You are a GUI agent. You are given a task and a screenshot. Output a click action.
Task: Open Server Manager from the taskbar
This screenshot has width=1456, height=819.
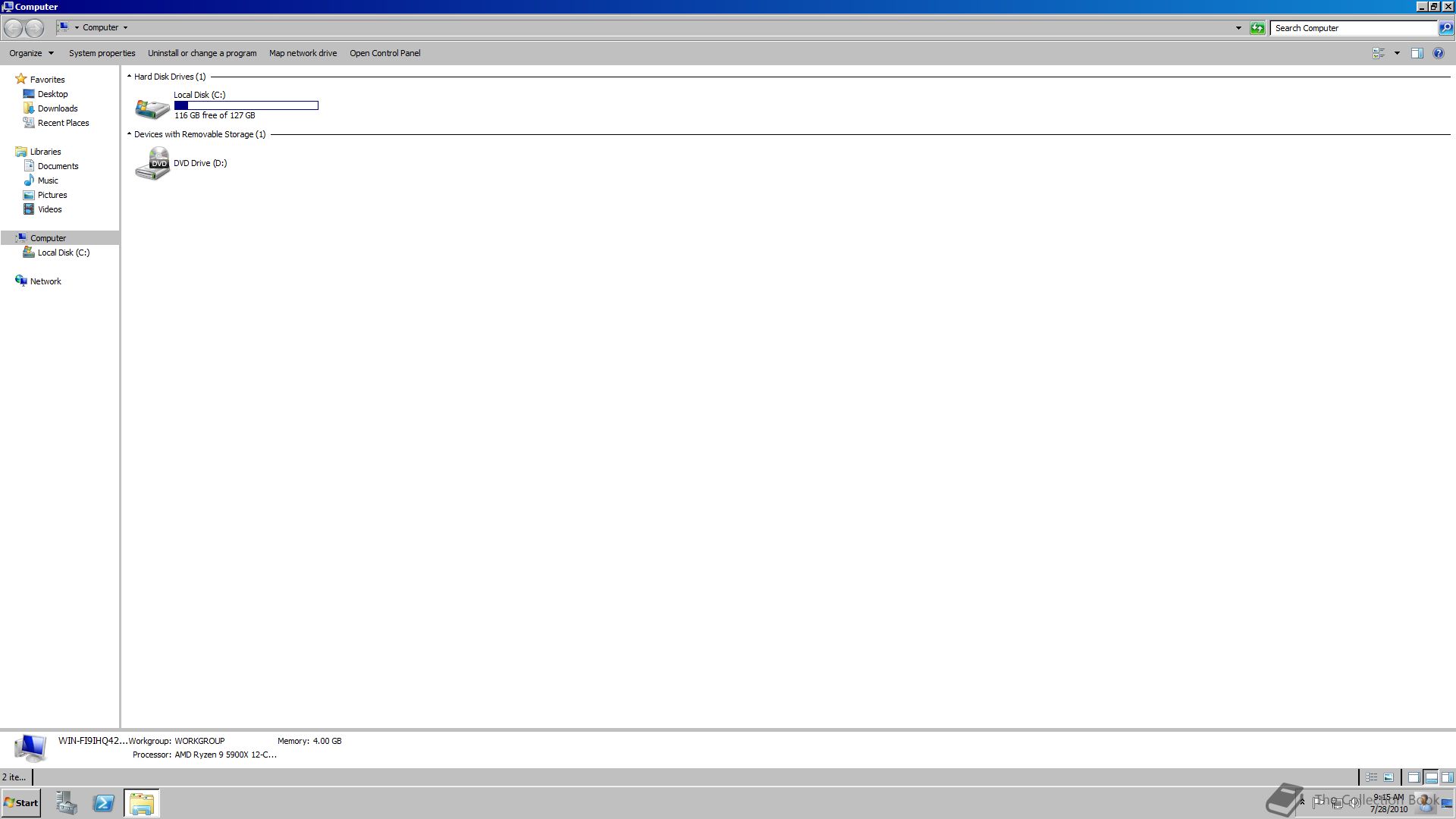click(66, 803)
